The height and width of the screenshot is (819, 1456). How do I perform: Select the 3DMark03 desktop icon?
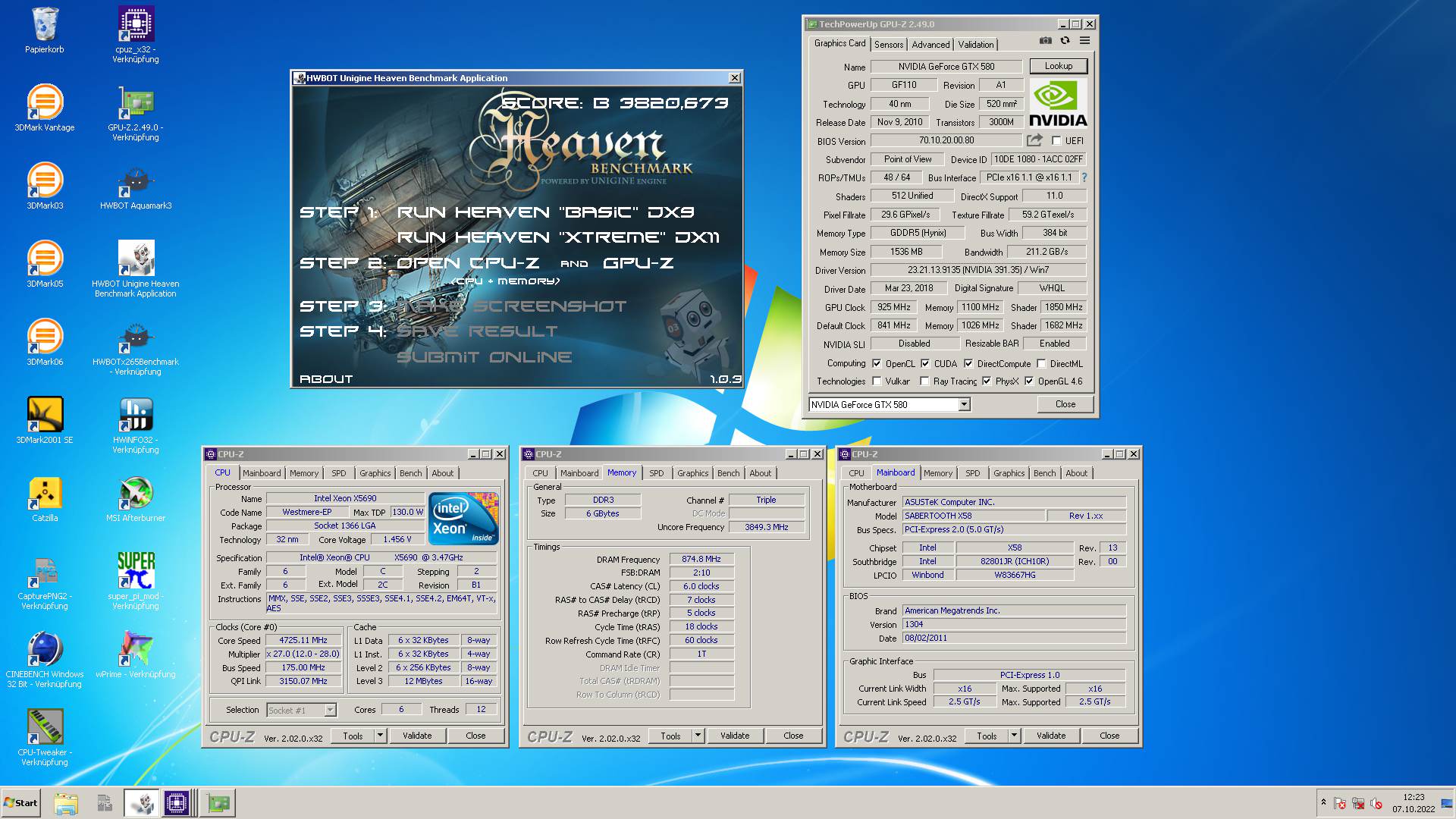pyautogui.click(x=45, y=186)
